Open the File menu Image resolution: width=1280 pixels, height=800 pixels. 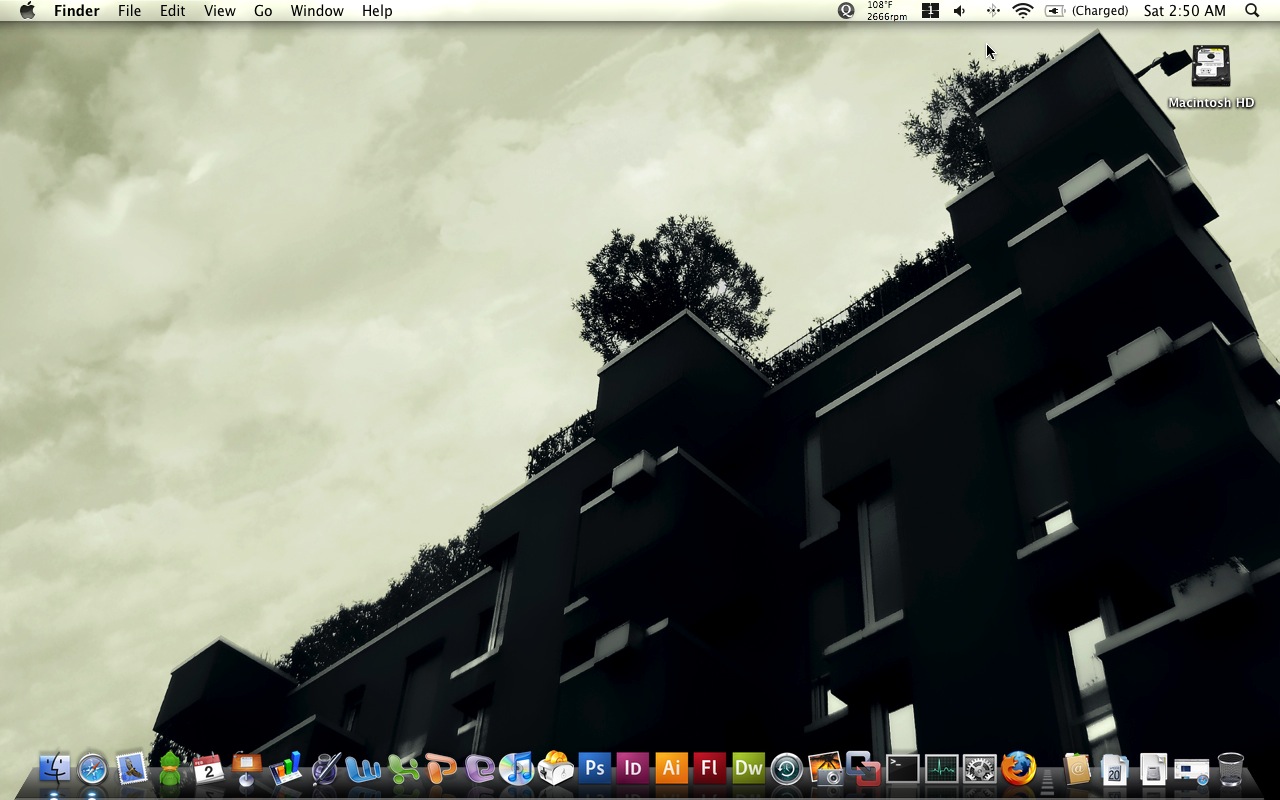129,11
